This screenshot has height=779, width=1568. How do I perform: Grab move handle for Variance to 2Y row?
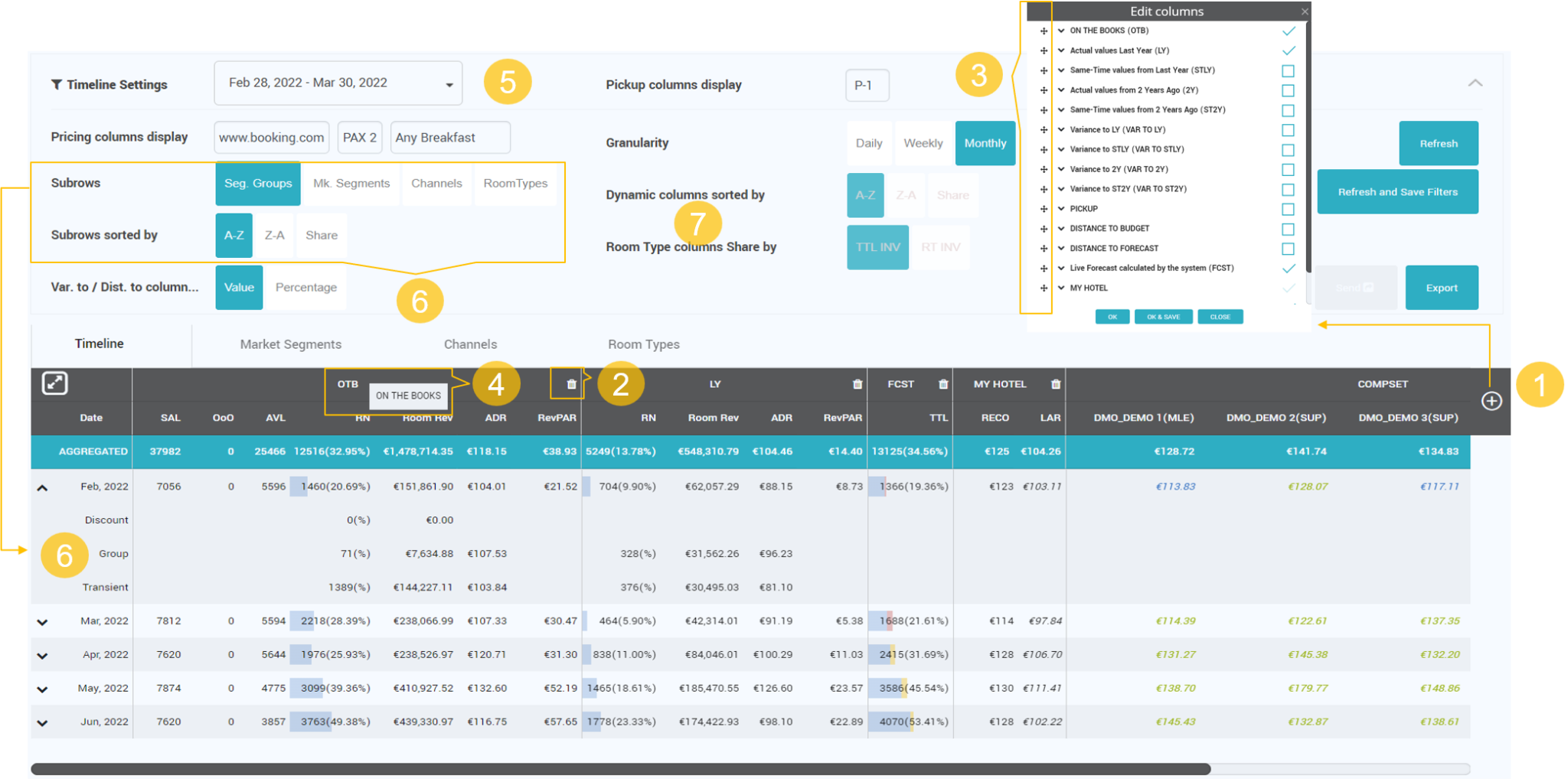coord(1044,170)
